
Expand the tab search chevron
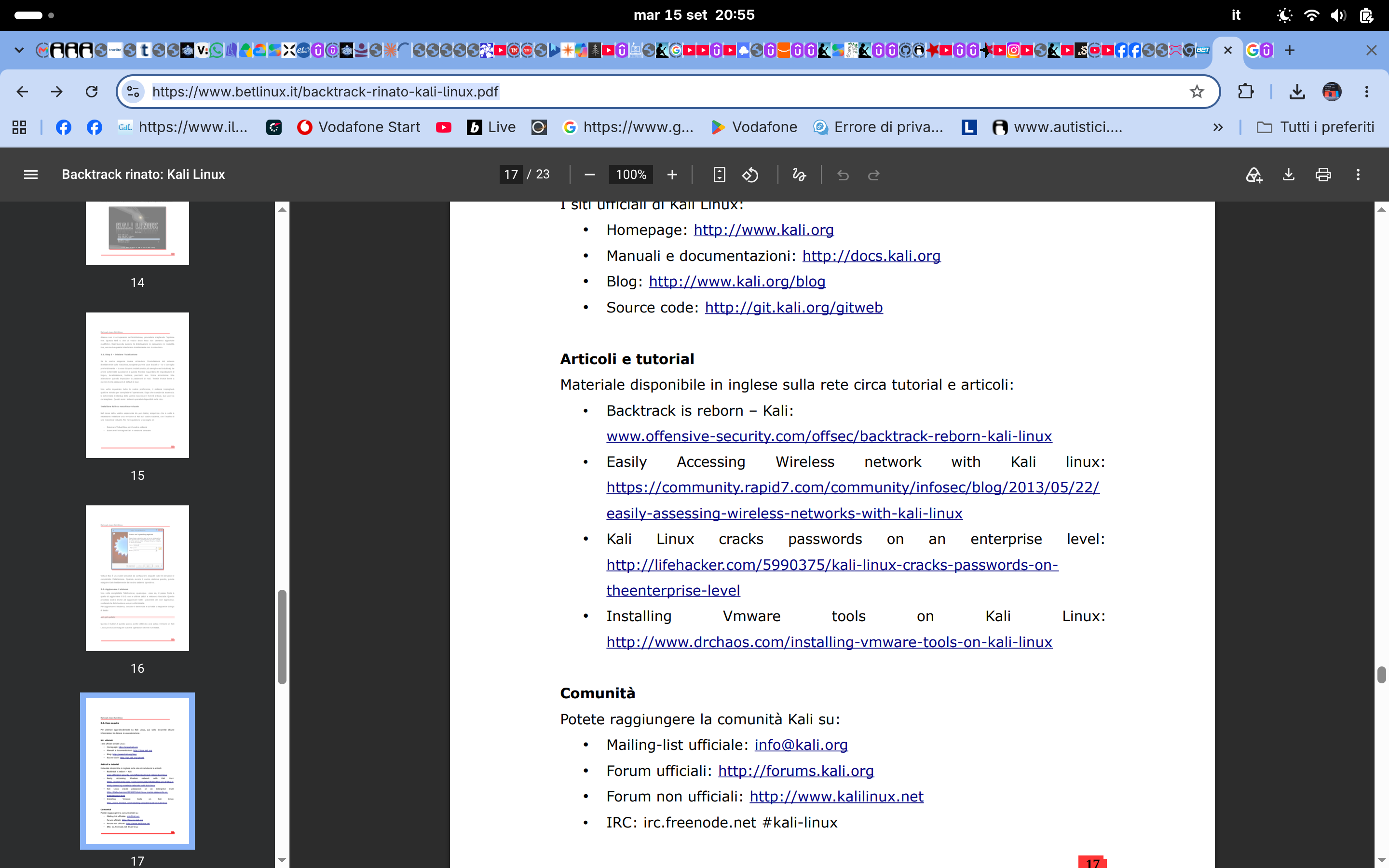(x=19, y=51)
